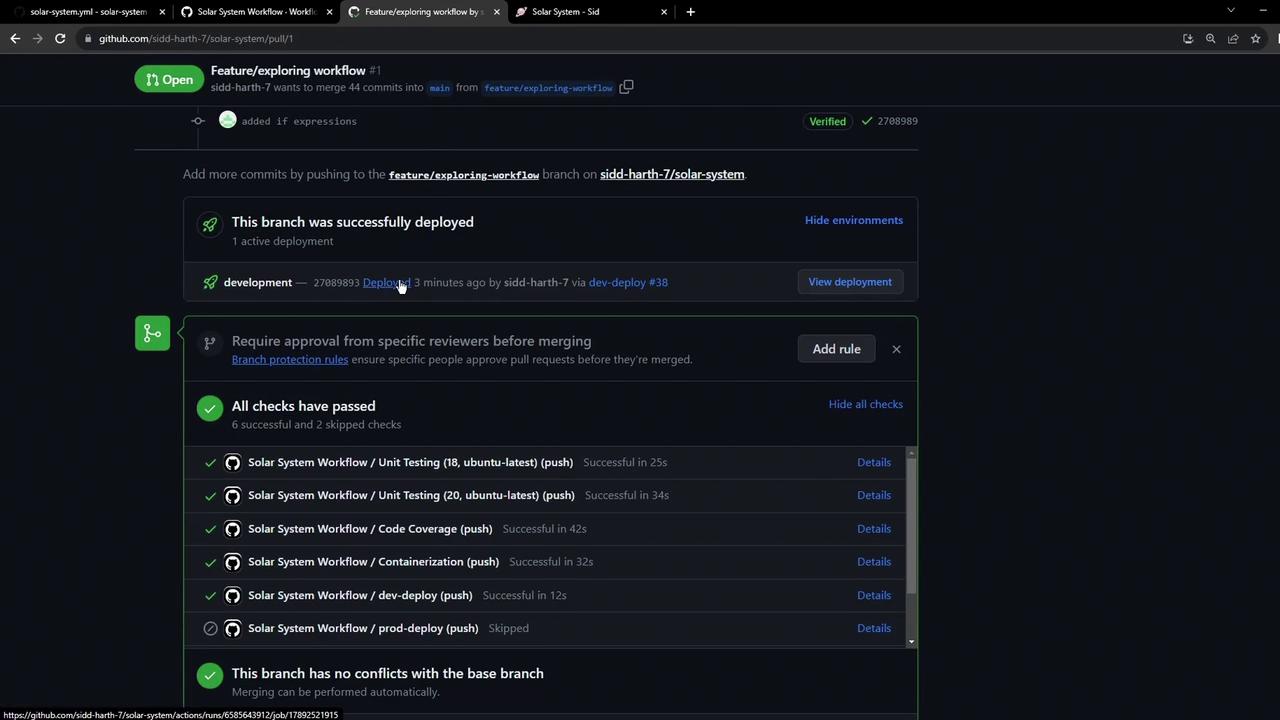Collapse the checks list with 'Hide all checks'
1280x720 pixels.
click(x=866, y=404)
